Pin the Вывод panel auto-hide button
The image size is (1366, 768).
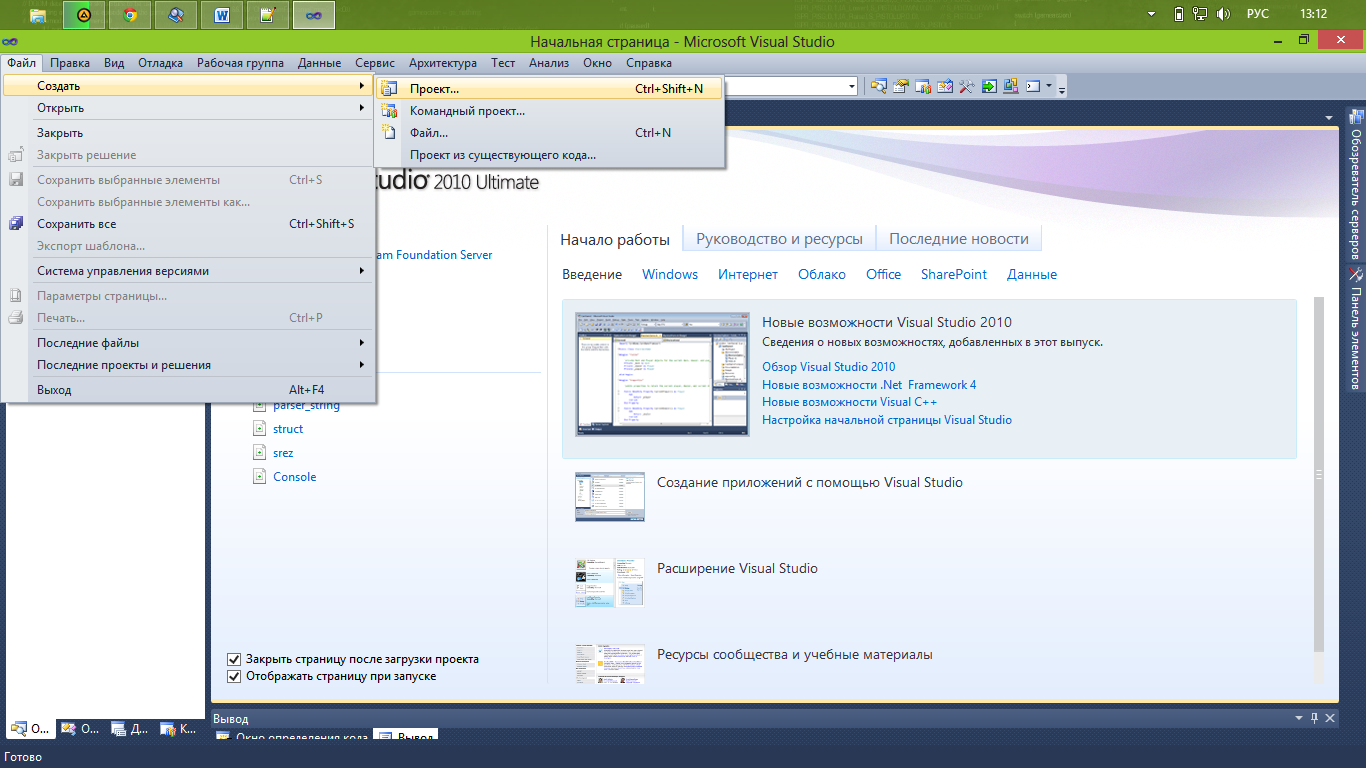[1315, 718]
